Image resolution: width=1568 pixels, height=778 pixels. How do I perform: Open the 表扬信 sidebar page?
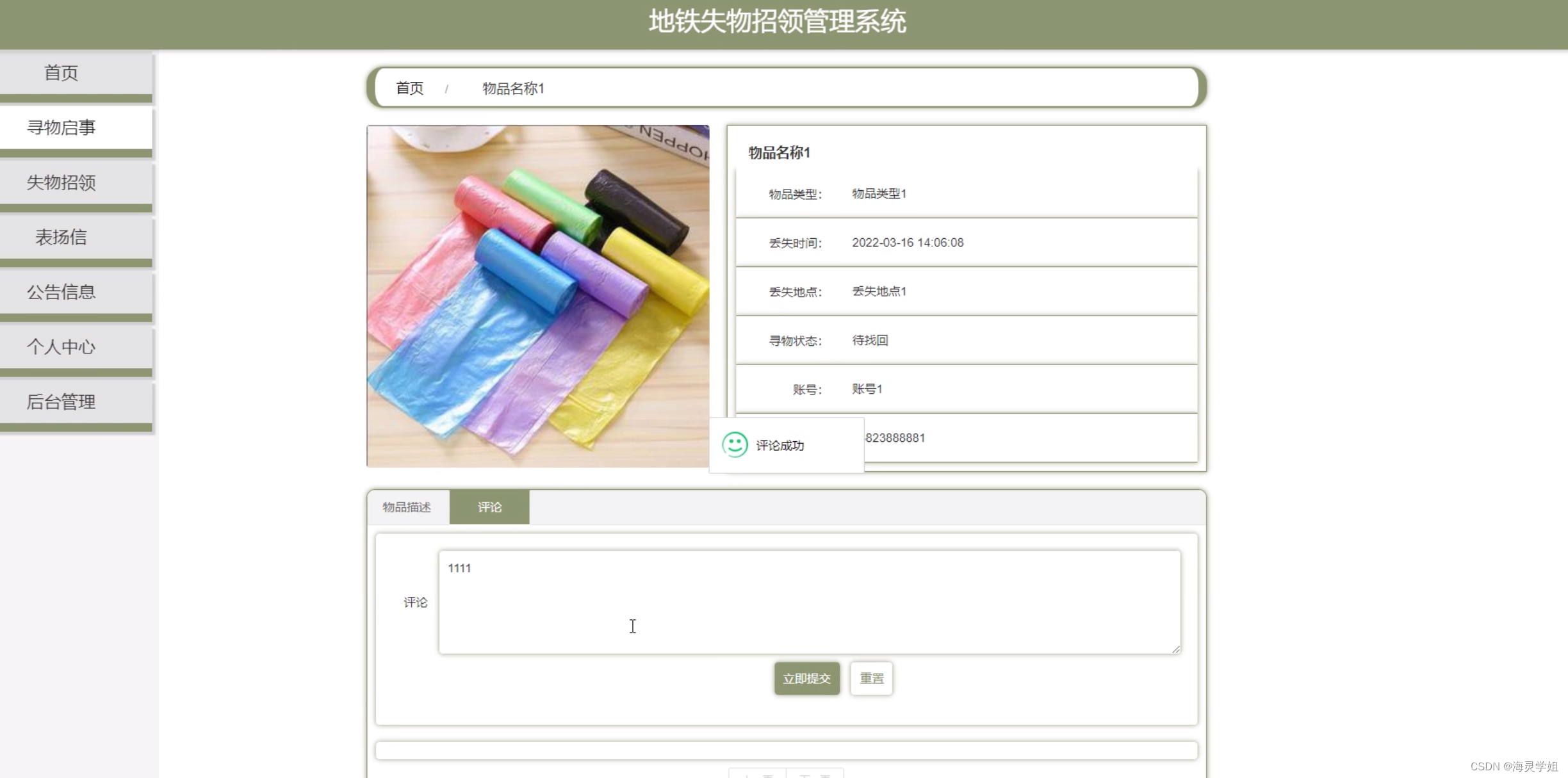tap(61, 238)
